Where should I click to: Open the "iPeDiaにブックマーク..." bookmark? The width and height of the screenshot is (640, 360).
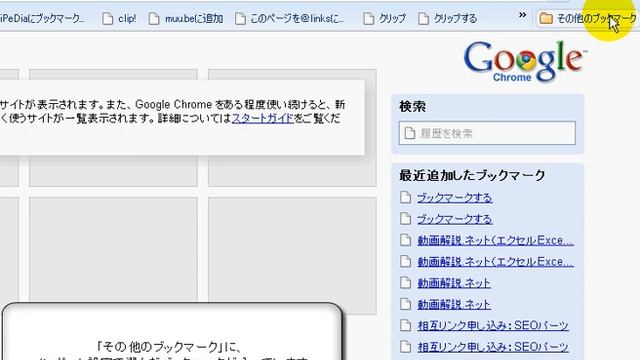pyautogui.click(x=42, y=18)
